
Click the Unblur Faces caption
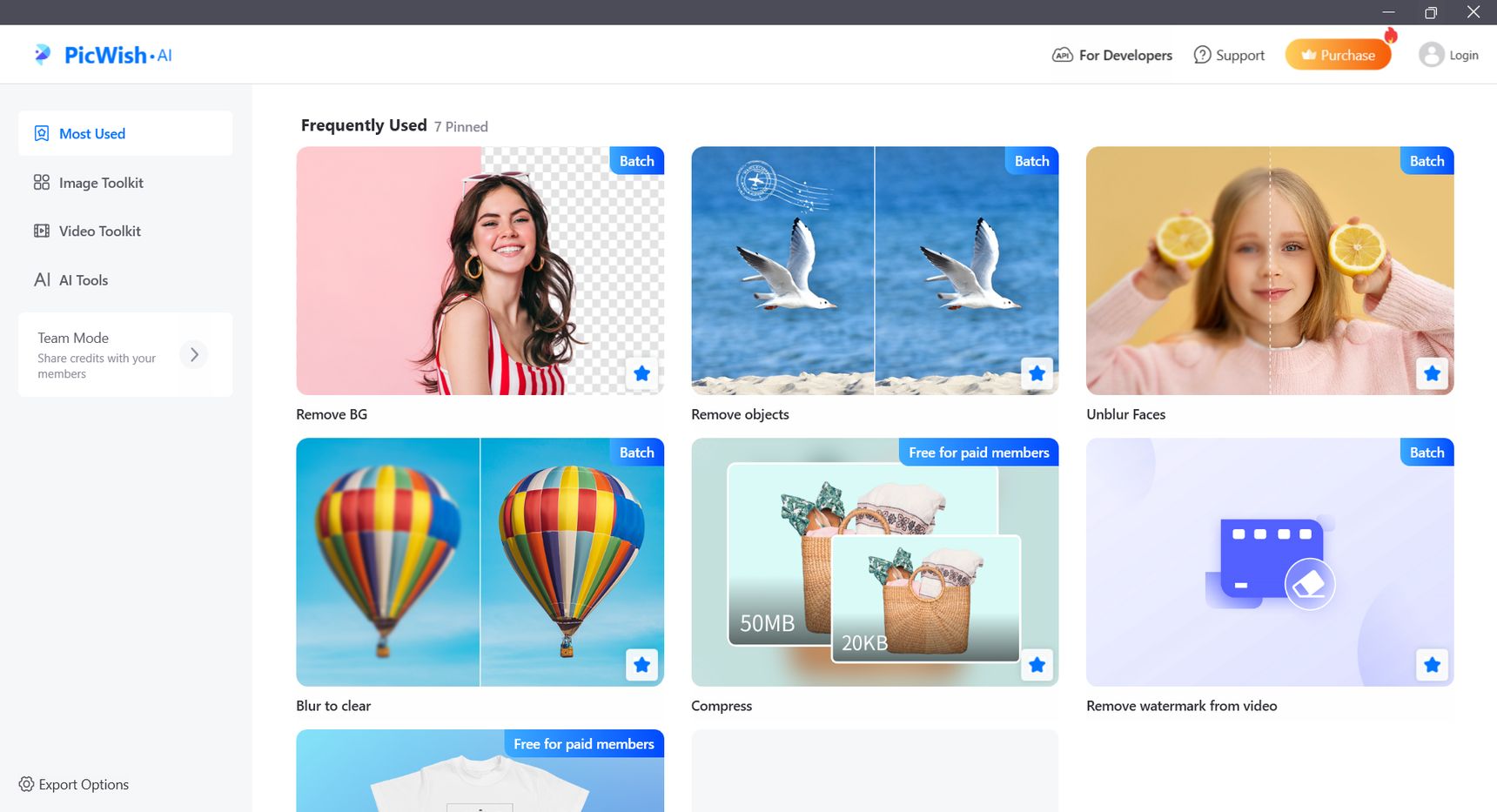point(1125,414)
